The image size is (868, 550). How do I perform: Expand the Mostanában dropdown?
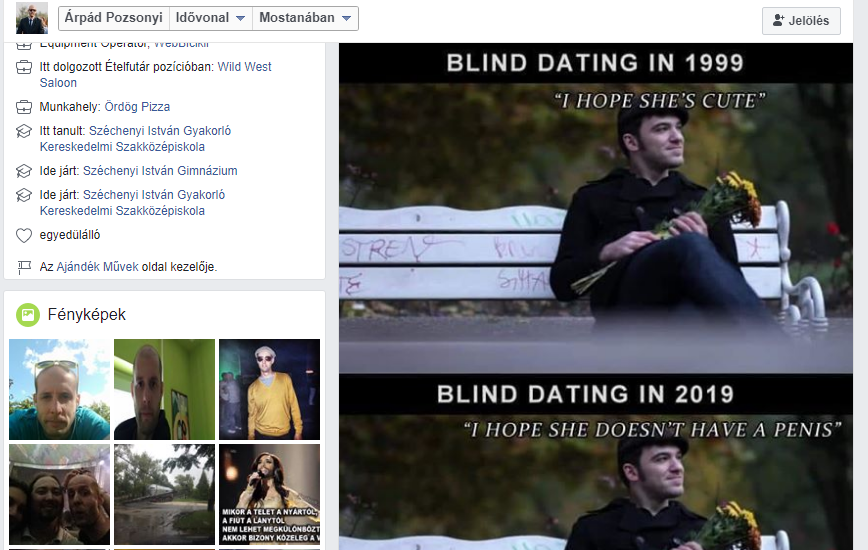(305, 18)
